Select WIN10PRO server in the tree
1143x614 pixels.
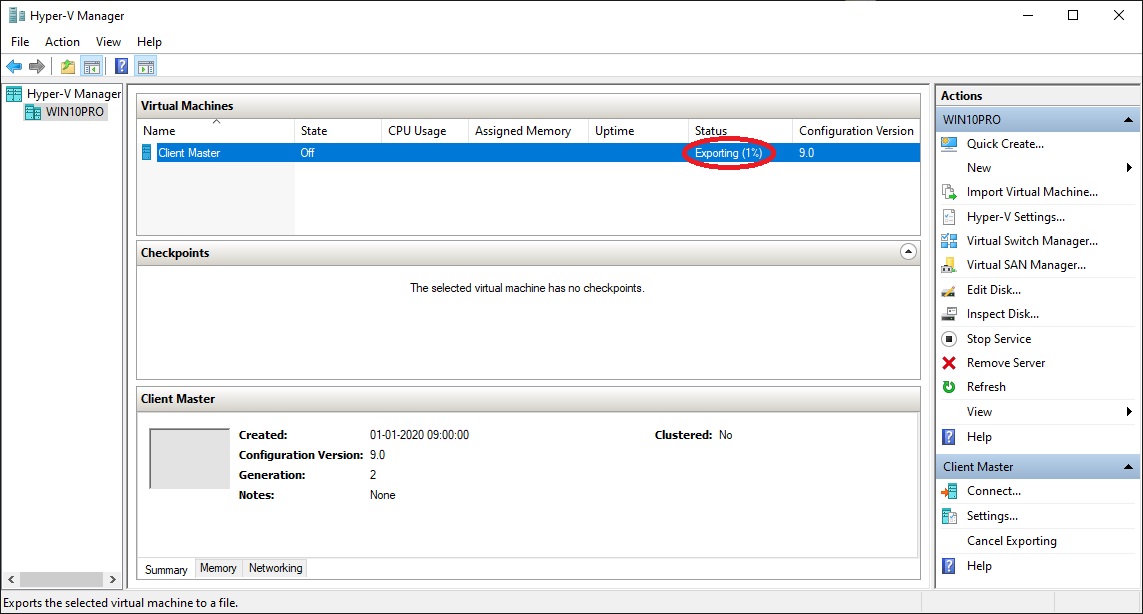[74, 112]
